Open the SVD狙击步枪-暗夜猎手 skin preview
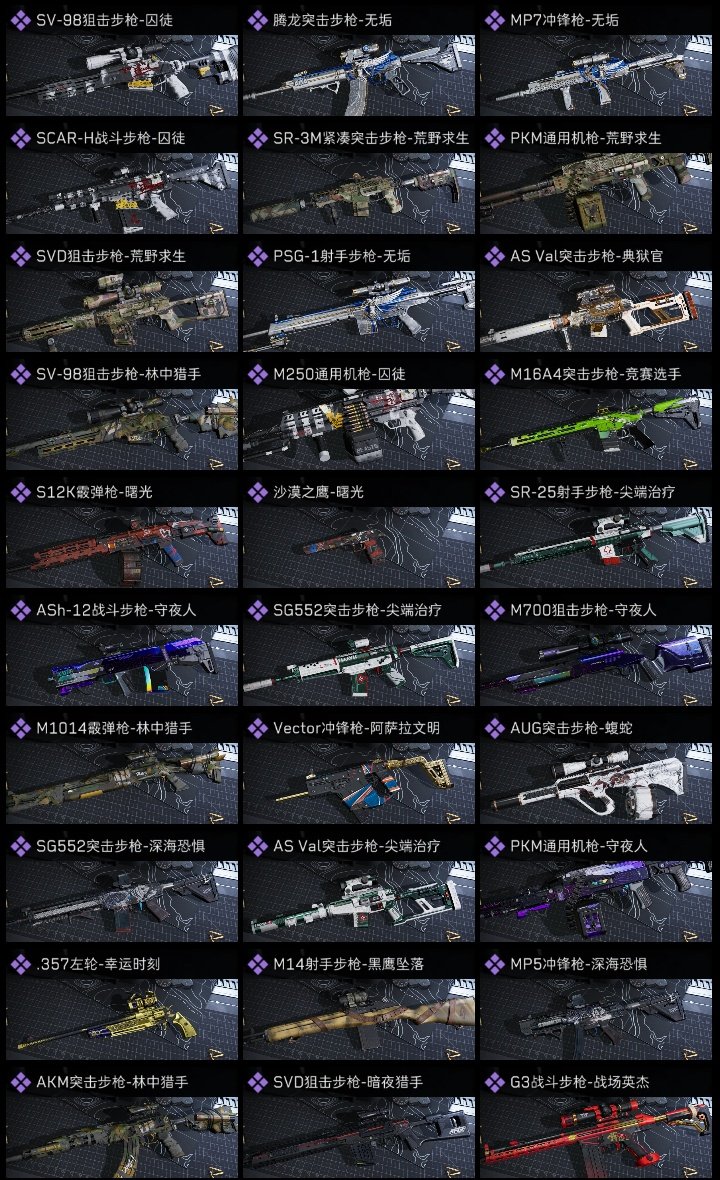Image resolution: width=720 pixels, height=1180 pixels. pyautogui.click(x=359, y=1136)
